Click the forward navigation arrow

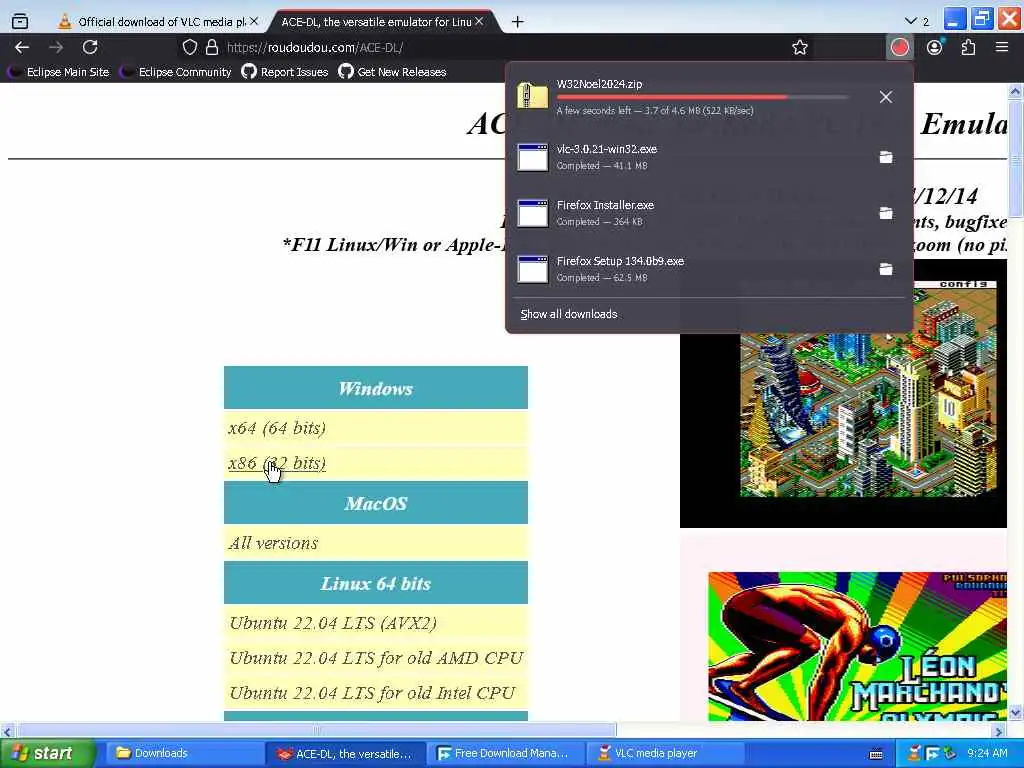click(x=56, y=47)
